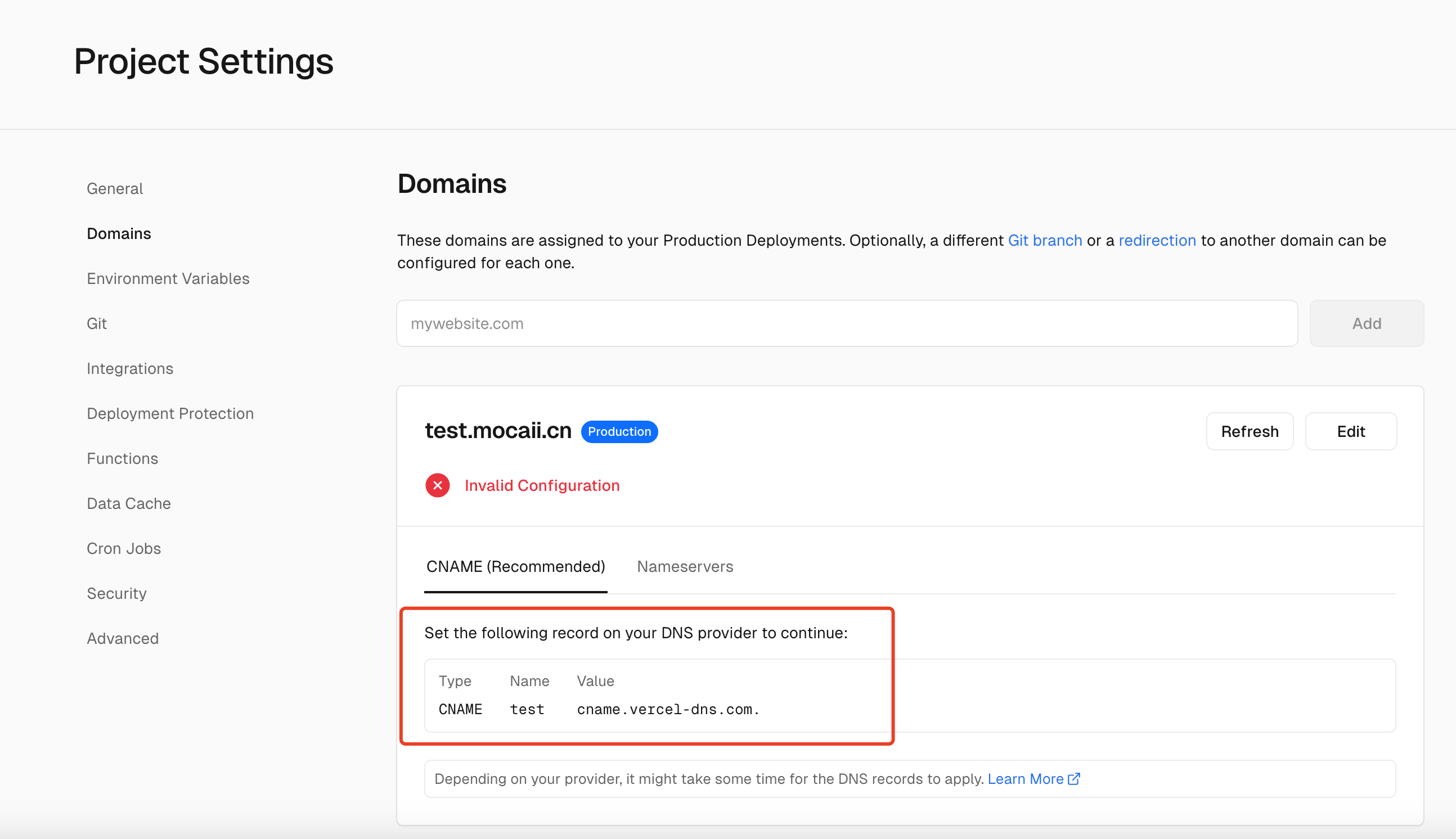Open Environment Variables settings
This screenshot has height=839, width=1456.
point(168,278)
